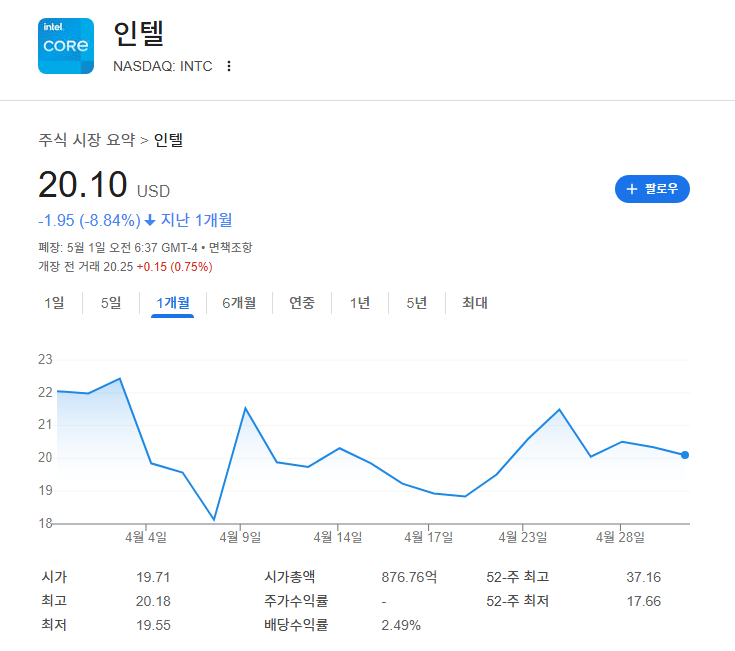Viewport: 735px width, 651px height.
Task: Choose the 1년 range tab
Action: click(360, 303)
